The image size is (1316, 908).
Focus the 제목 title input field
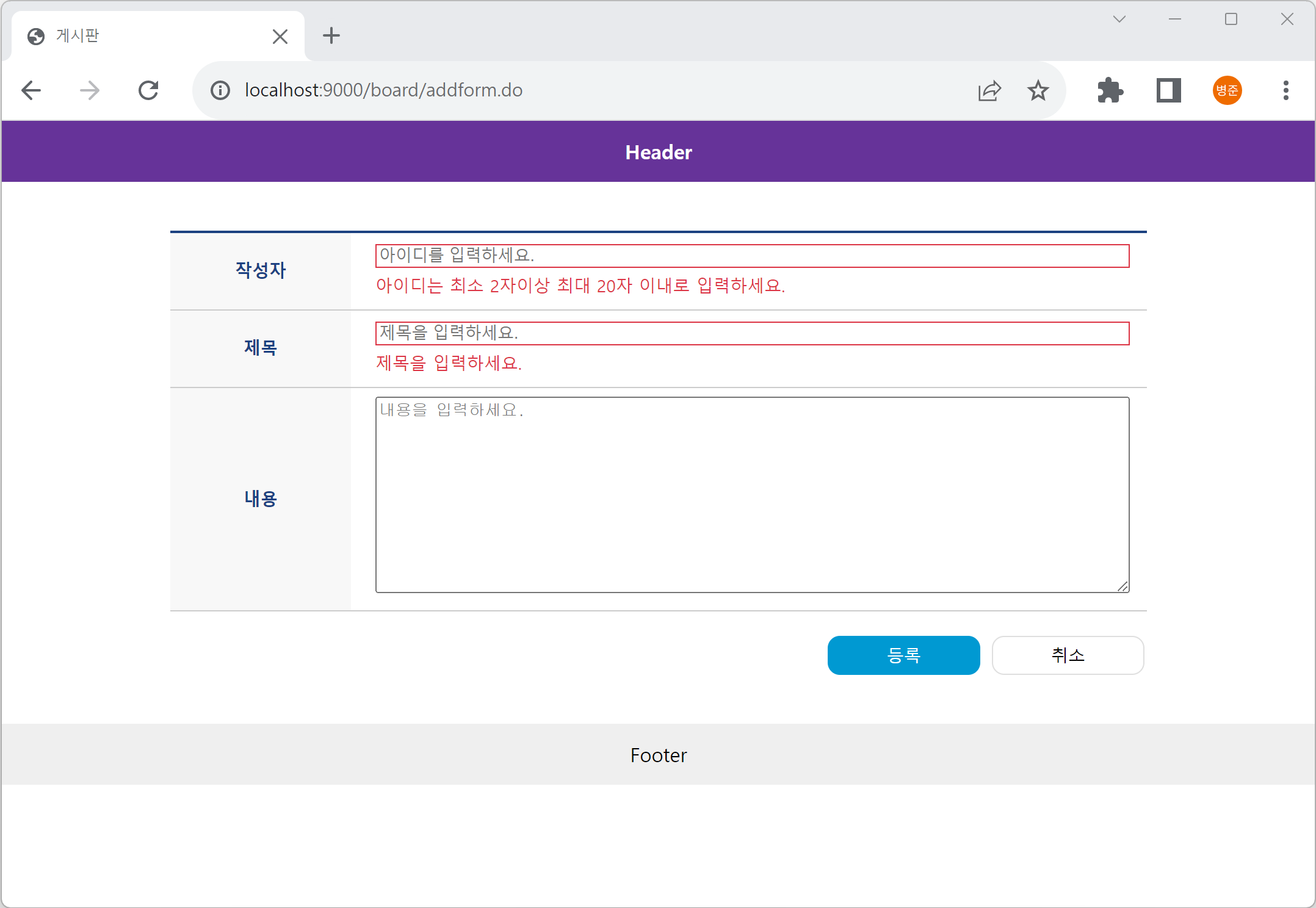(x=752, y=333)
